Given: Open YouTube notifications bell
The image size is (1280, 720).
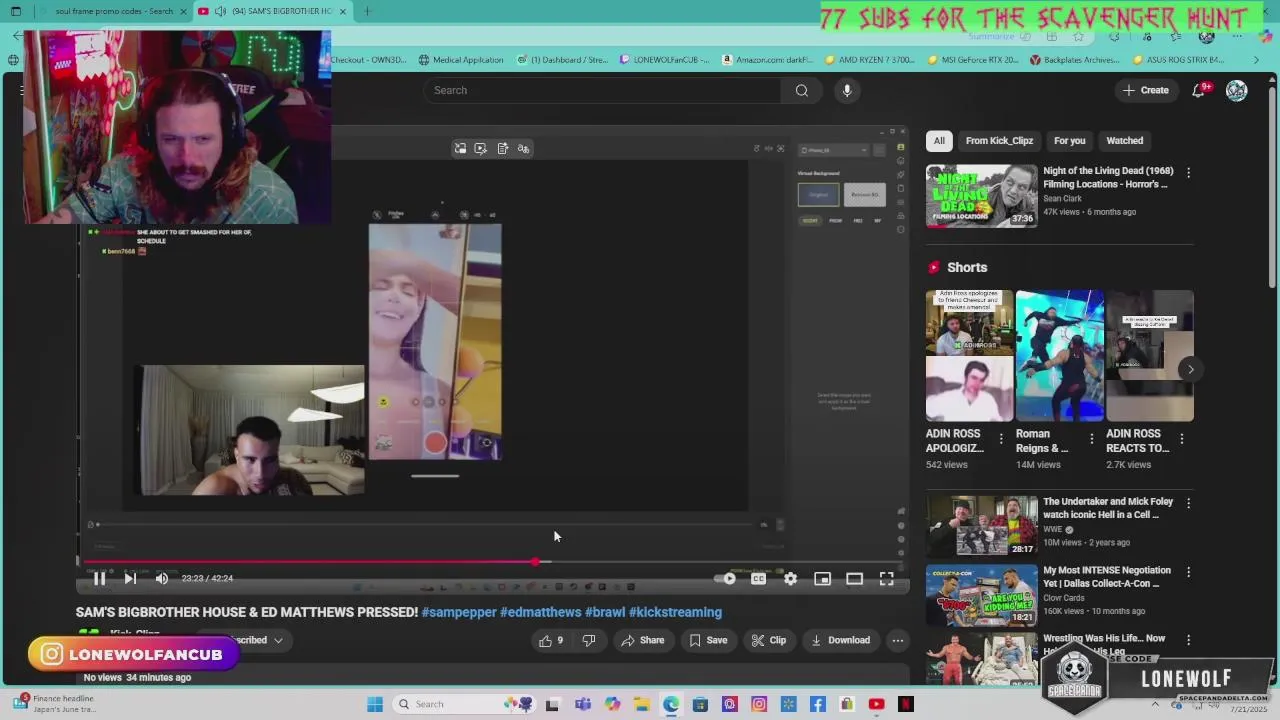Looking at the screenshot, I should pyautogui.click(x=1199, y=90).
